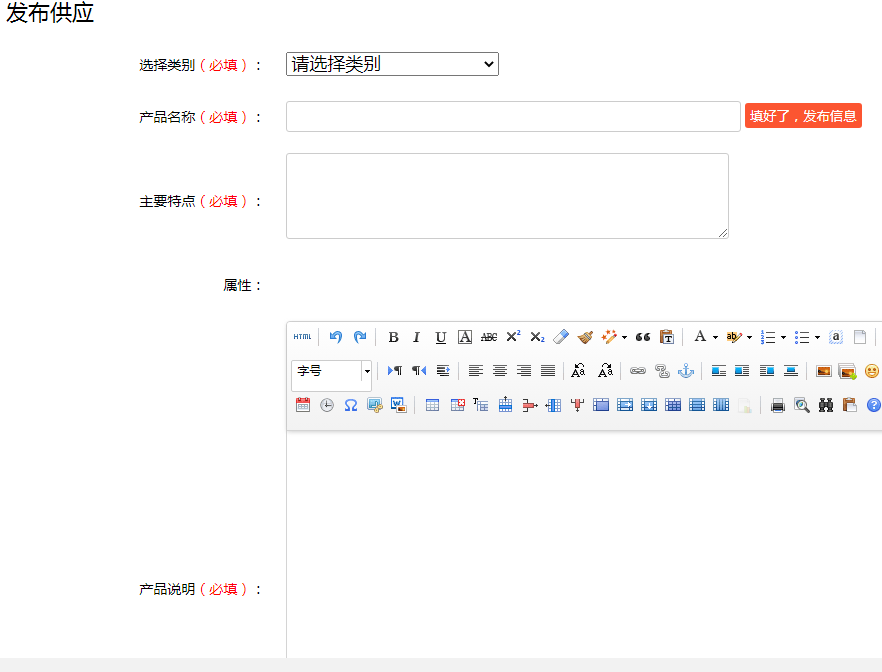The width and height of the screenshot is (882, 672).
Task: Click the printer icon to print
Action: coord(777,405)
